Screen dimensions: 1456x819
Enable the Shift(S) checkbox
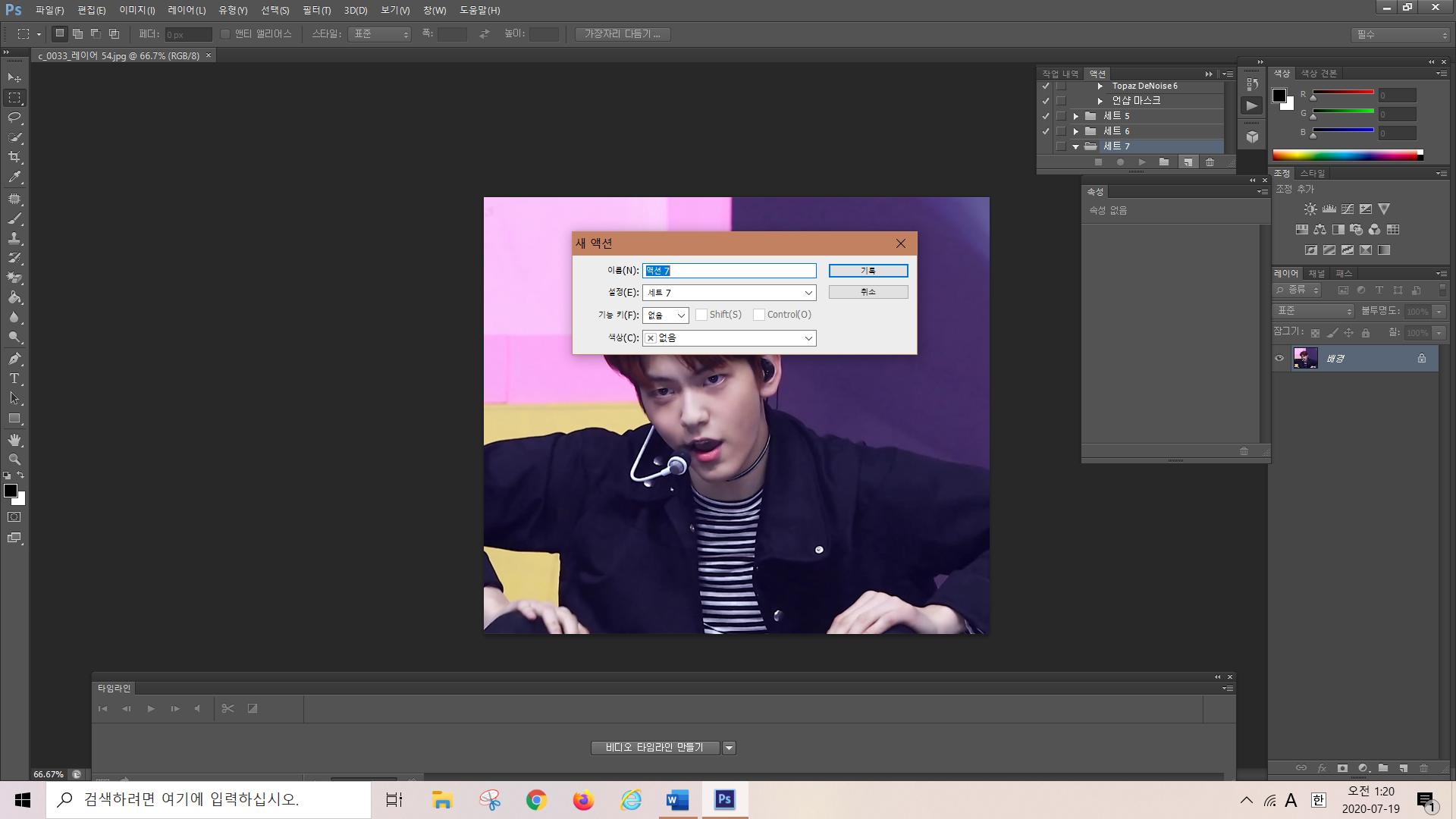701,315
